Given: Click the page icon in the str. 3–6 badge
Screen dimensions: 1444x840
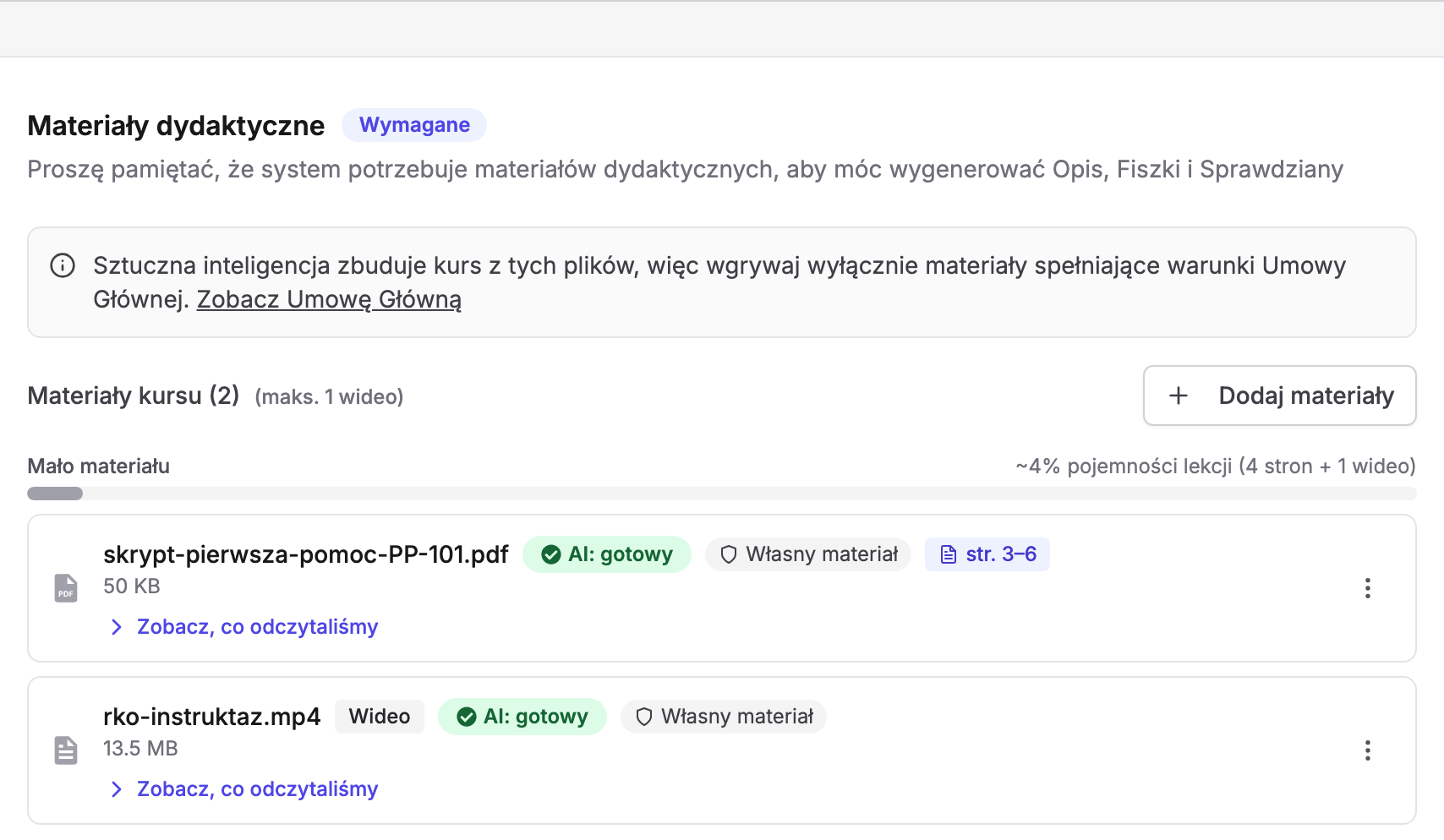Looking at the screenshot, I should coord(949,554).
